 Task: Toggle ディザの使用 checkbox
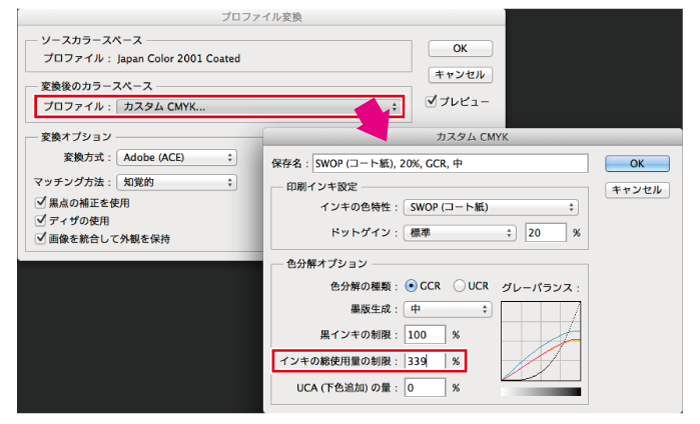click(x=41, y=220)
